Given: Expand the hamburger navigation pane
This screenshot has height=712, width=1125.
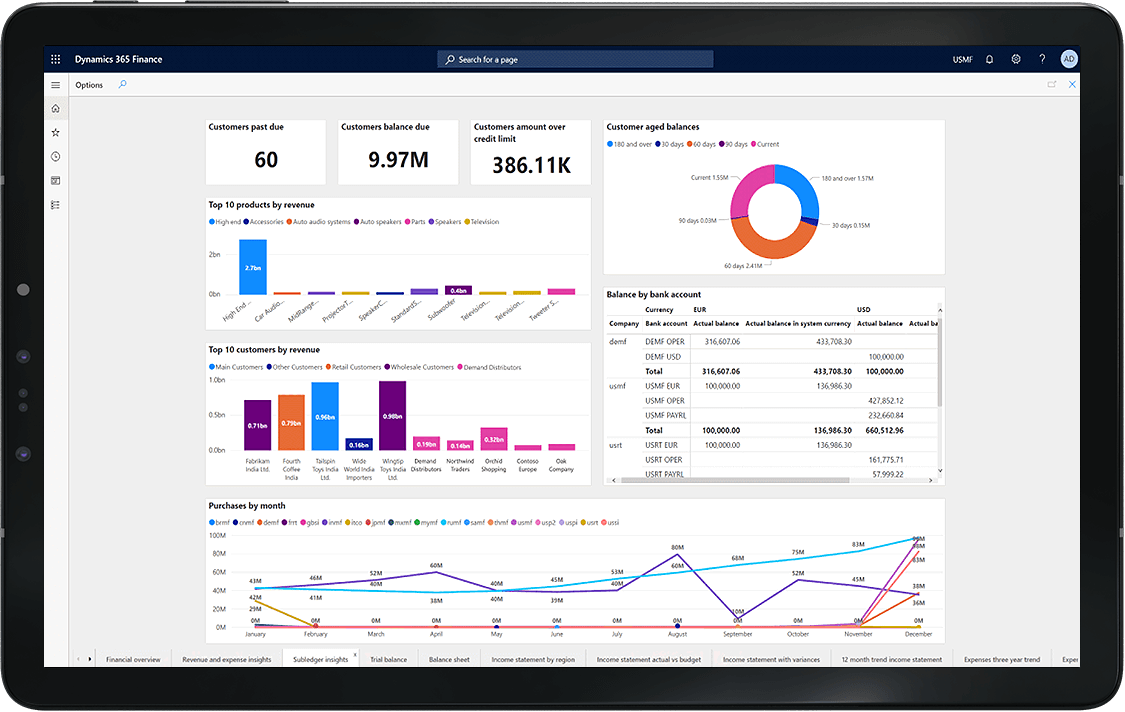Looking at the screenshot, I should click(x=56, y=85).
